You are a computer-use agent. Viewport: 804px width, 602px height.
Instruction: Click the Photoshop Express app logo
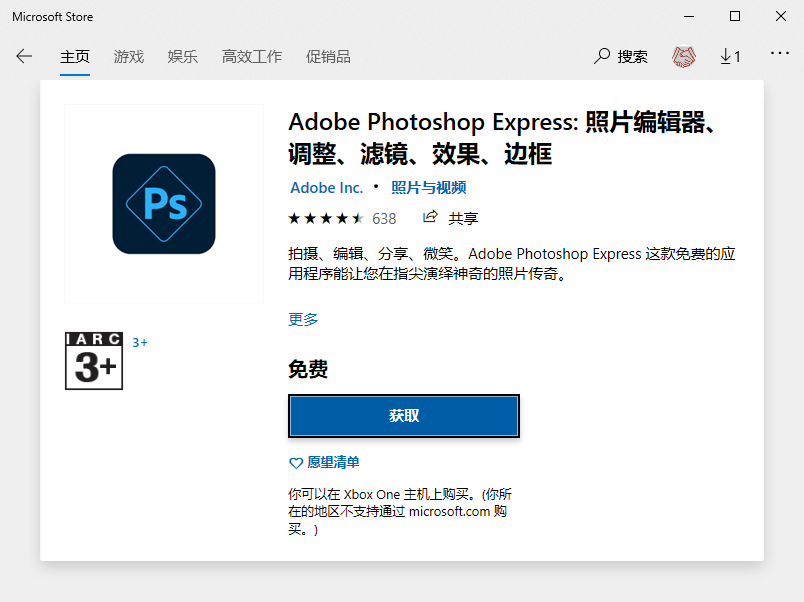tap(164, 204)
